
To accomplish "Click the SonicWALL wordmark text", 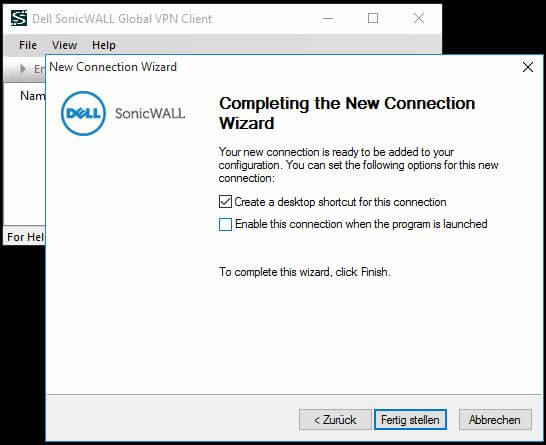I will [150, 114].
